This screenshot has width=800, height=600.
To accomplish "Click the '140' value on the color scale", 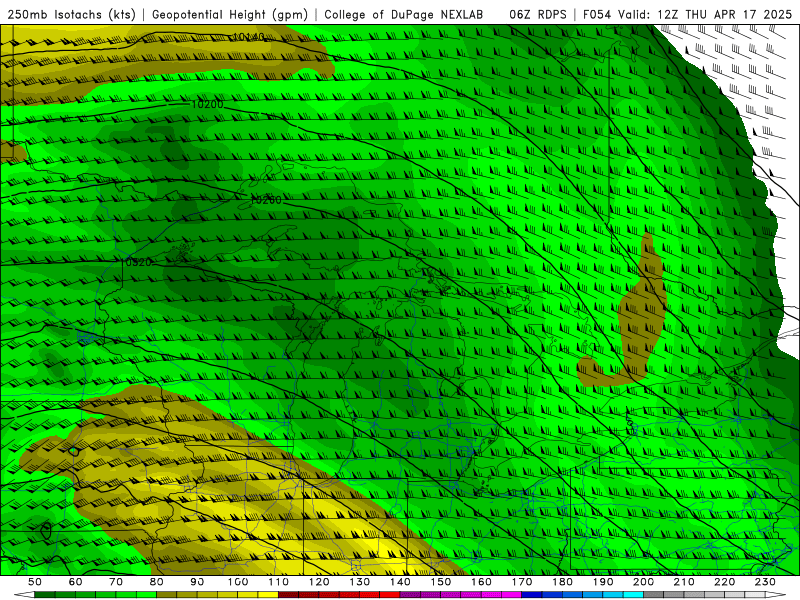I will coord(400,582).
